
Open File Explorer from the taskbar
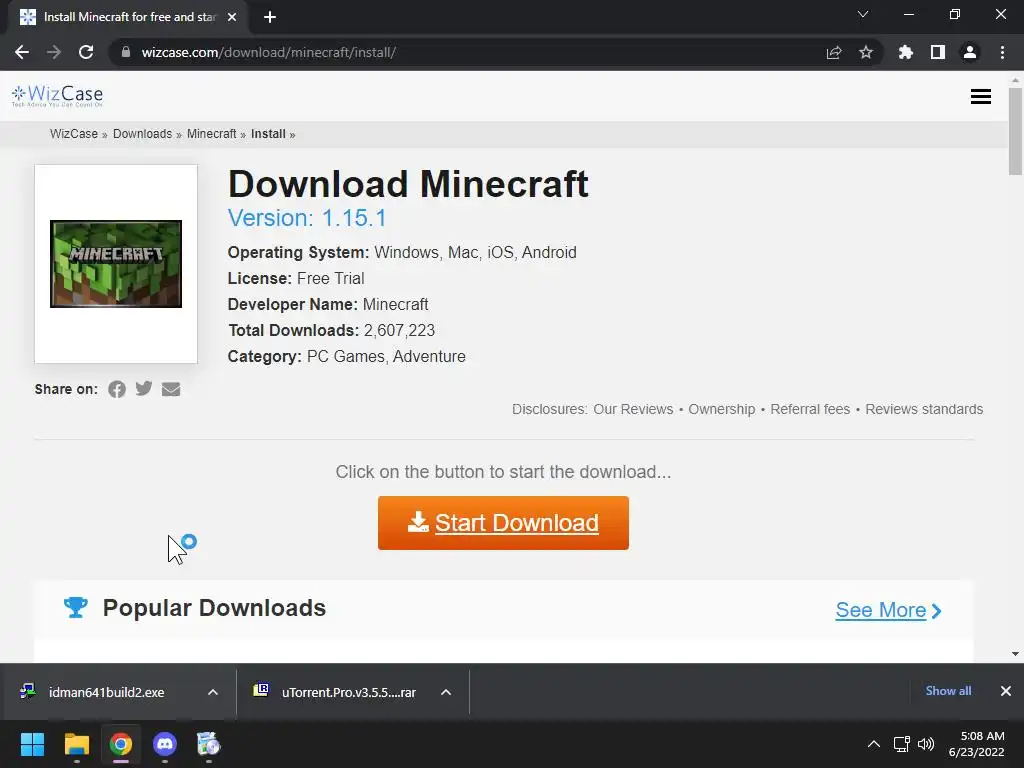tap(76, 744)
